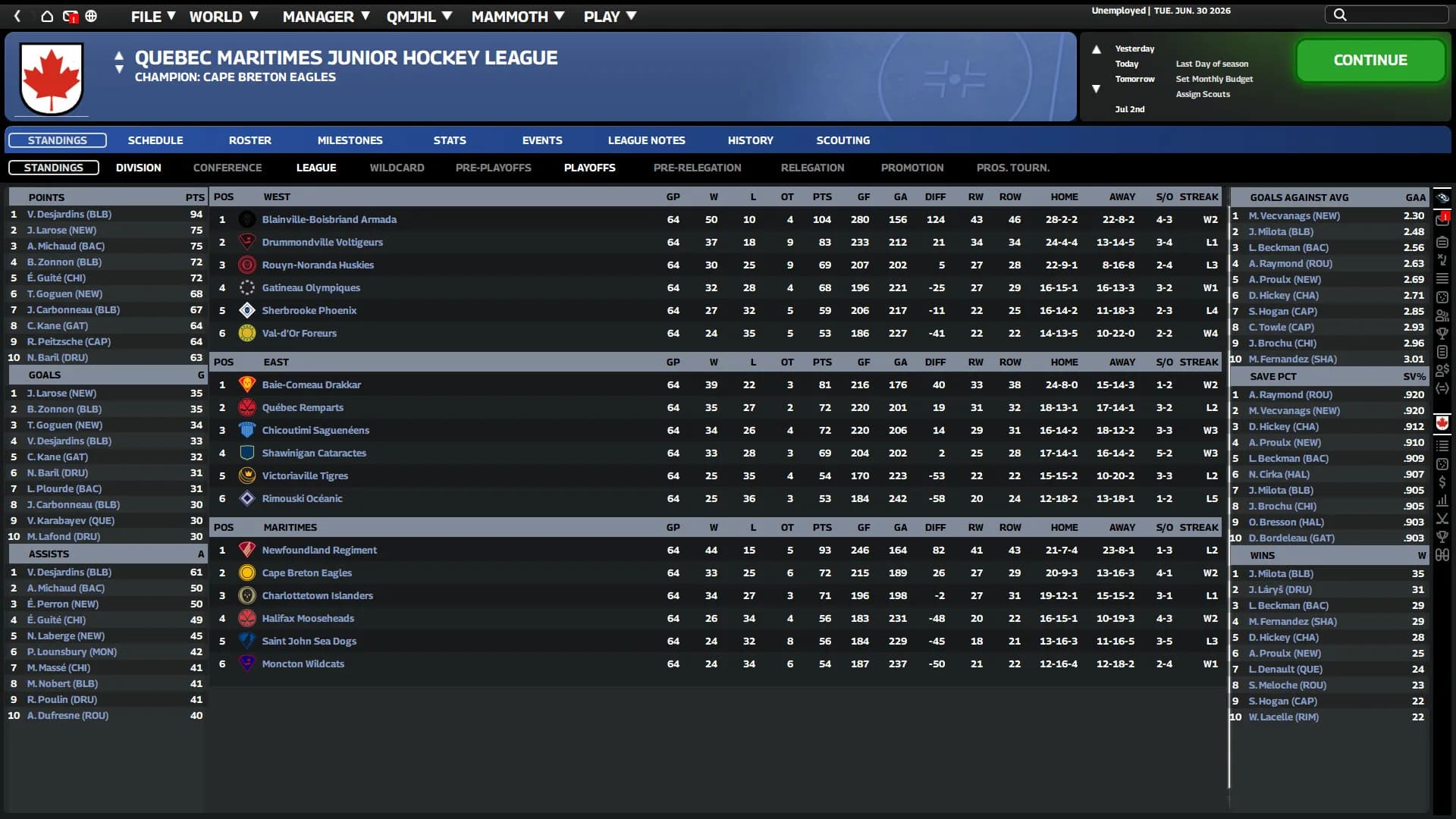Open the document page sidebar icon

[1442, 353]
